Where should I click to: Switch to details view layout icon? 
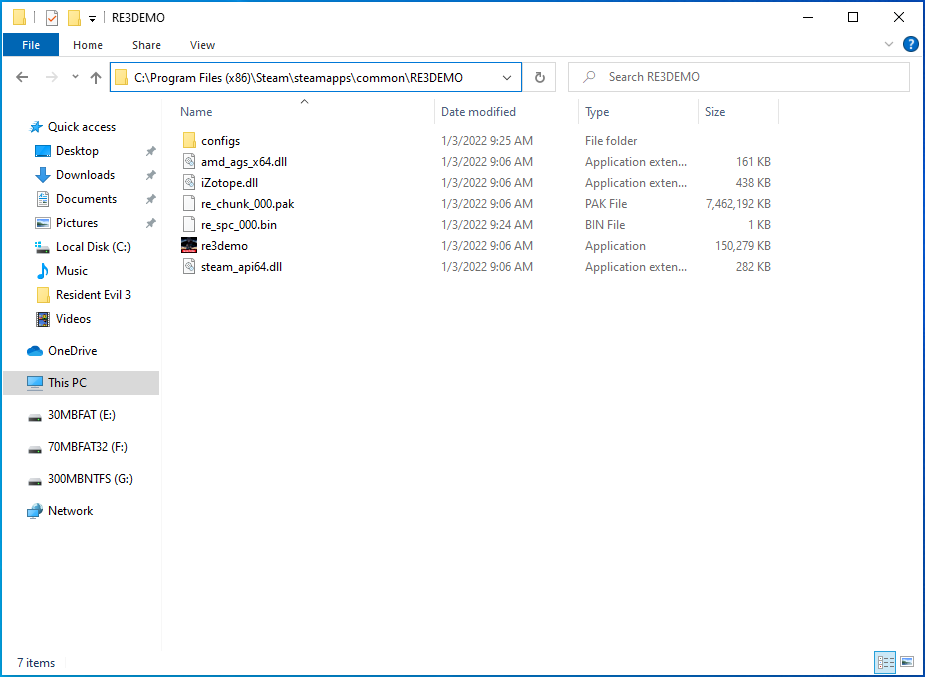point(885,662)
